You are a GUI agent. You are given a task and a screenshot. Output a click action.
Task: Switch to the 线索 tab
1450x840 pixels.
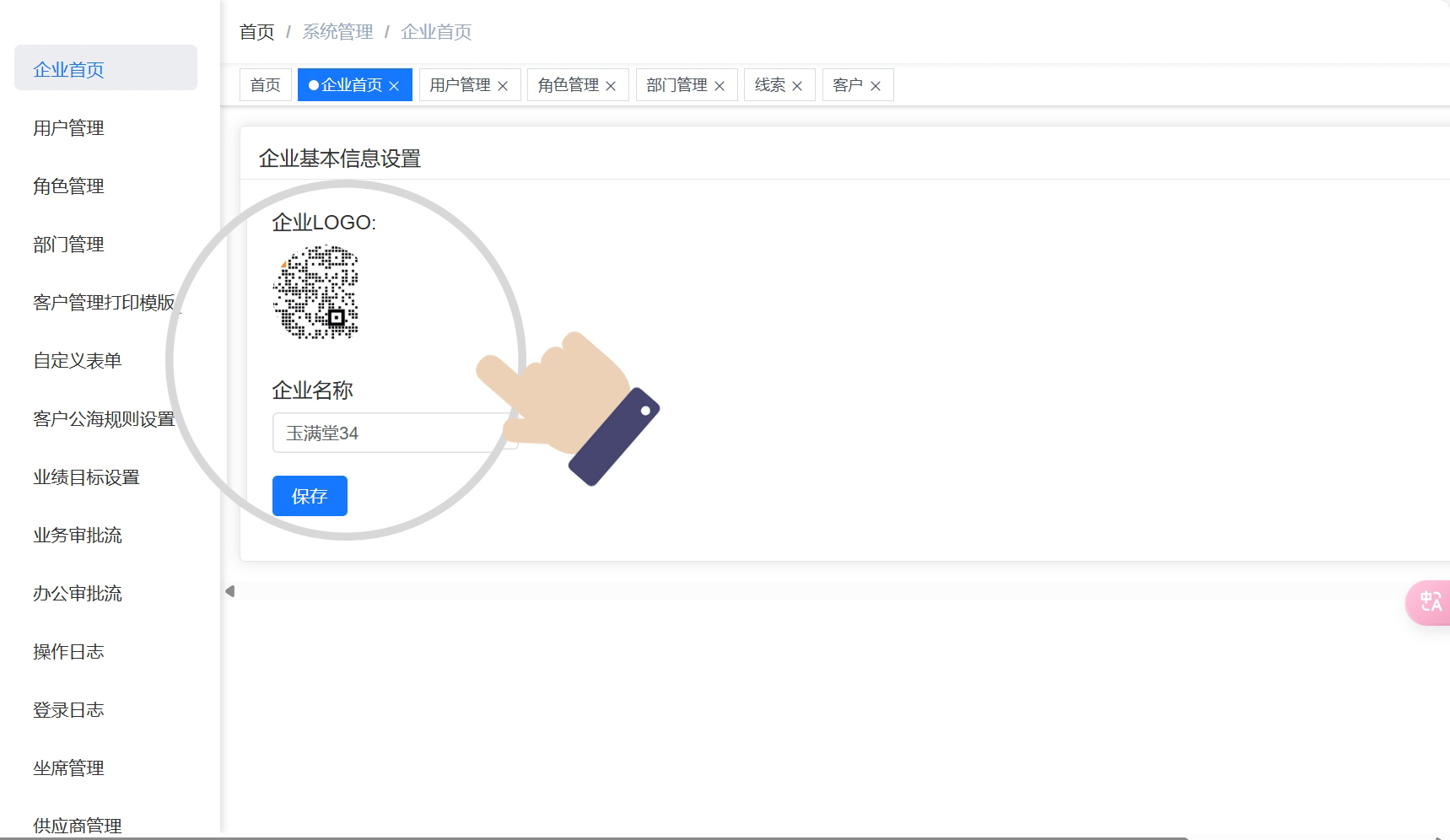(x=769, y=85)
